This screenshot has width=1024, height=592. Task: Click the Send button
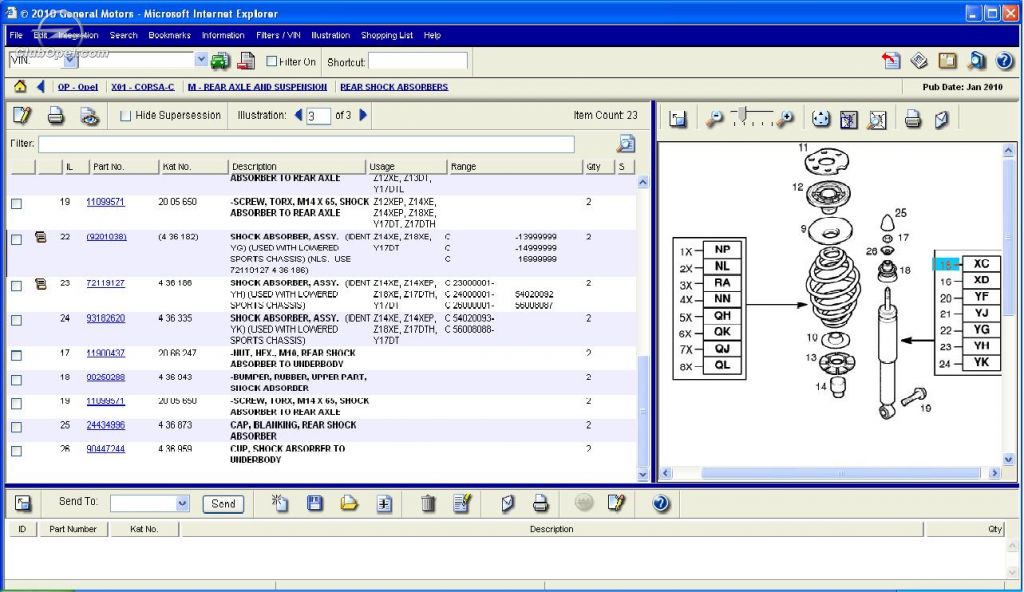click(x=223, y=504)
